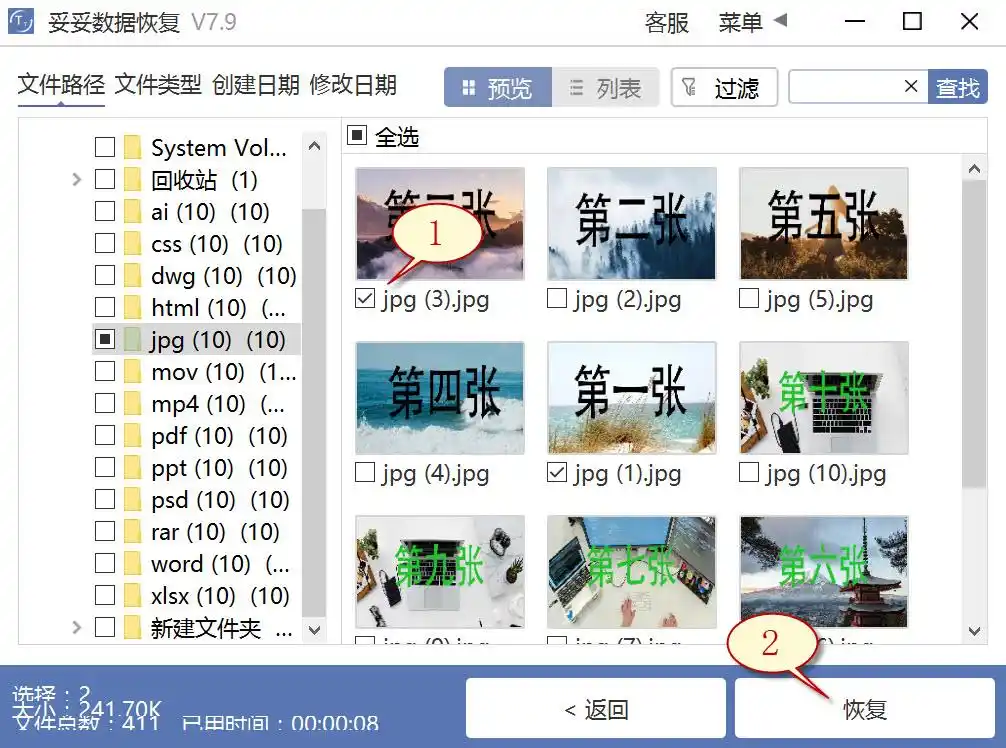Open the jpg (5).jpg thumbnail
Image resolution: width=1006 pixels, height=748 pixels.
822,222
